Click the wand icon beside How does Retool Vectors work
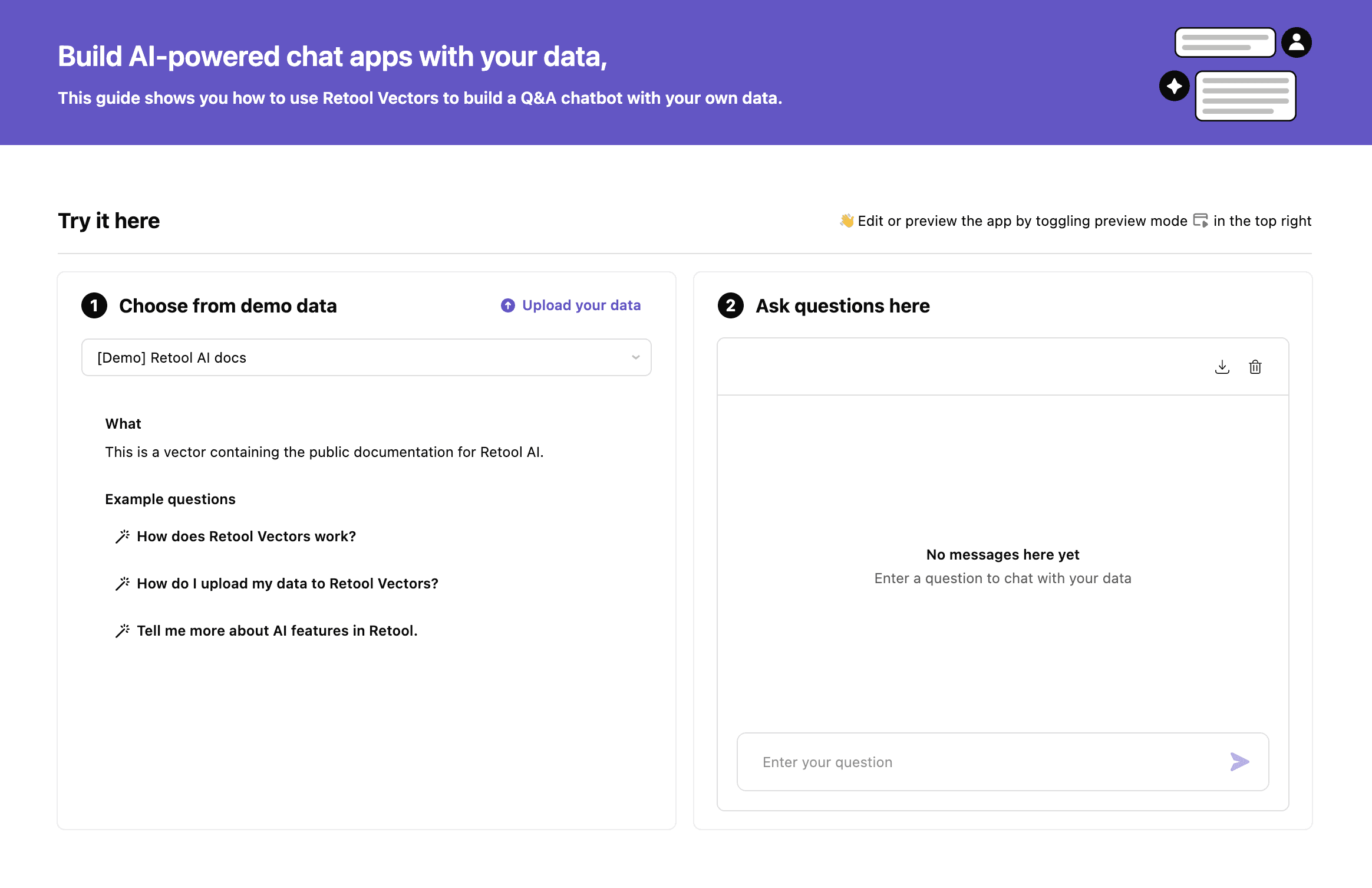Screen dimensions: 1372x888 tap(123, 536)
